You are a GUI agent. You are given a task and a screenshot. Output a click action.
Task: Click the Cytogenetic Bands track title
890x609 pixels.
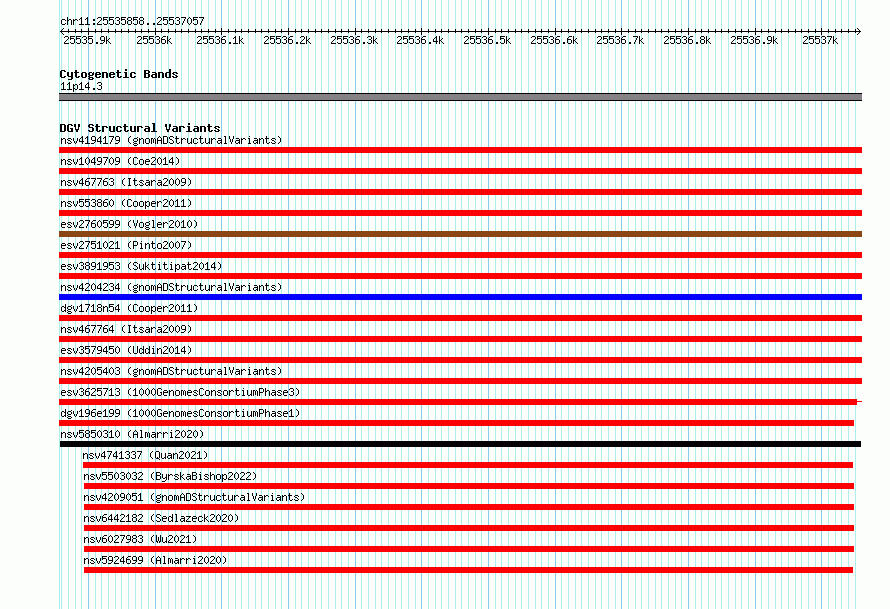click(119, 74)
